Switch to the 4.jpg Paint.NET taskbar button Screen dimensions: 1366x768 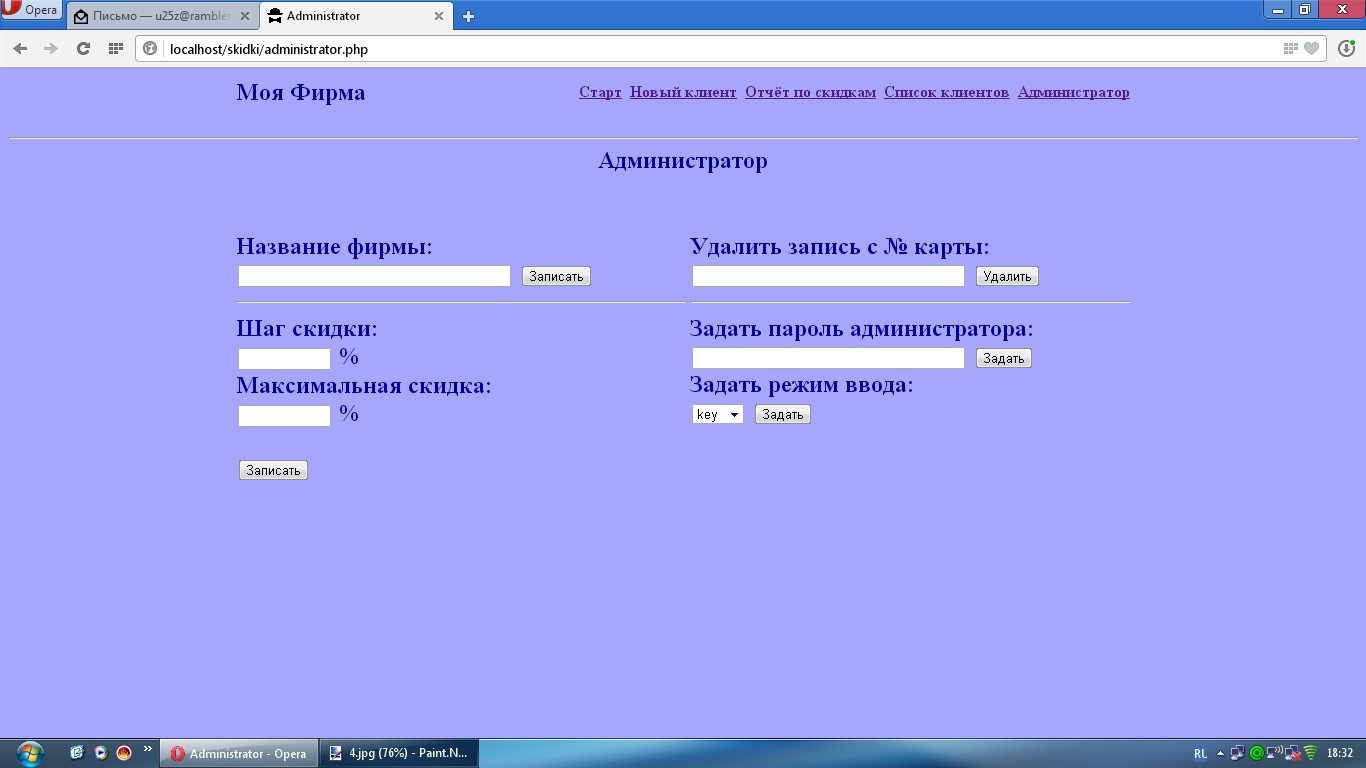(400, 753)
